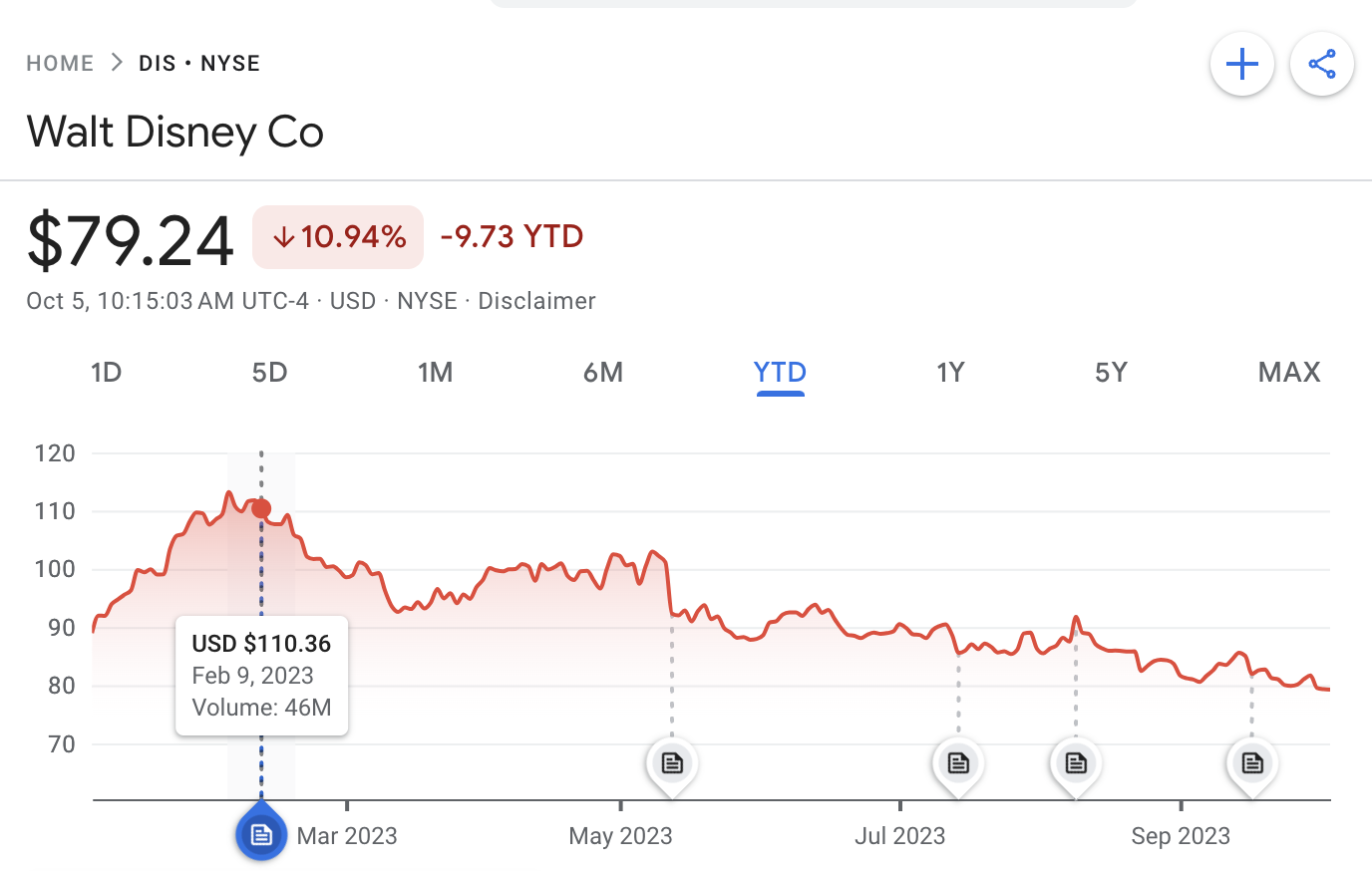
Task: Show the 5Y chart range
Action: [1111, 373]
